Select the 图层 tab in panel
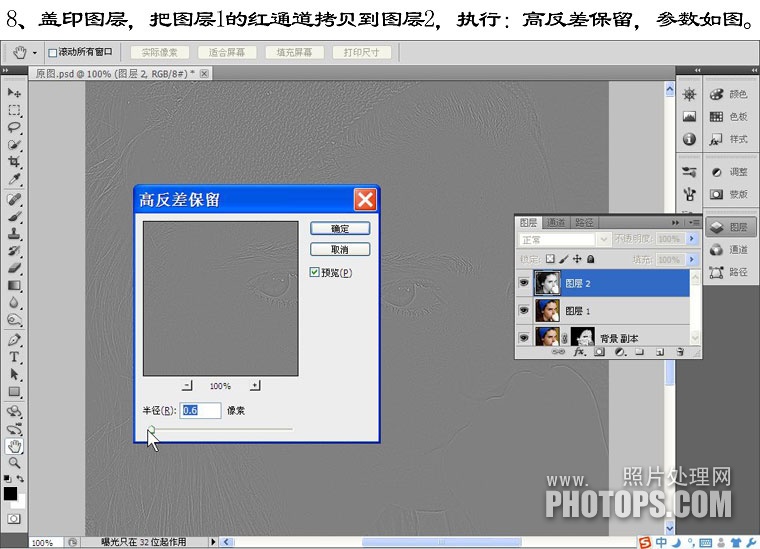This screenshot has width=760, height=549. [x=528, y=222]
